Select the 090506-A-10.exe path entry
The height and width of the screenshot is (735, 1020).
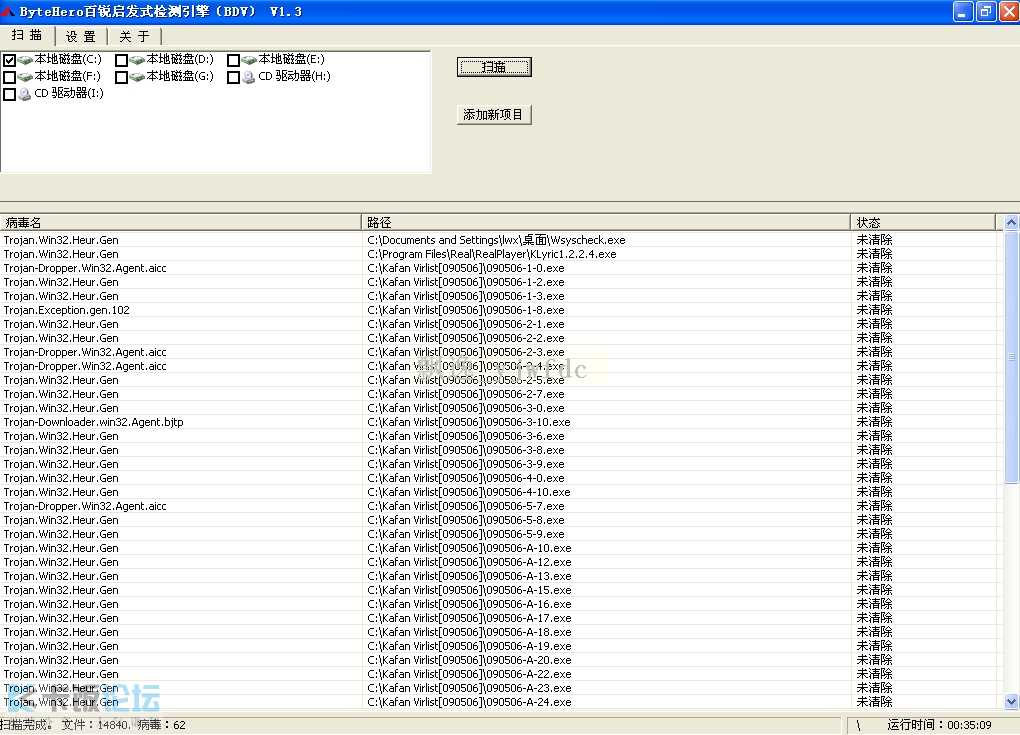click(x=470, y=548)
